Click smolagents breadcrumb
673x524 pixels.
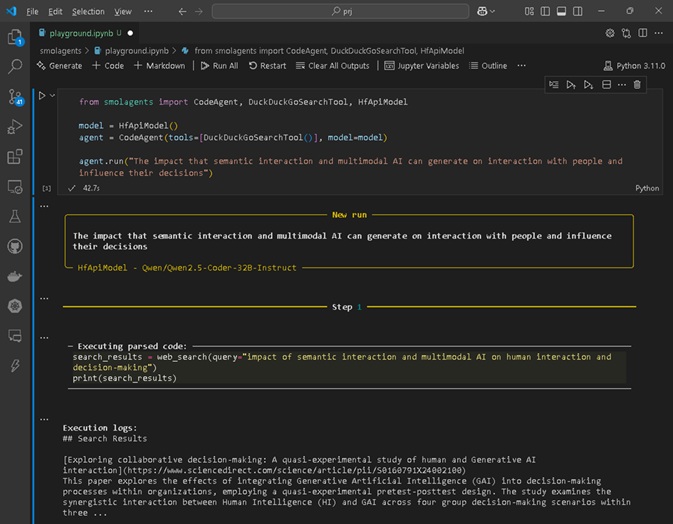click(x=61, y=51)
